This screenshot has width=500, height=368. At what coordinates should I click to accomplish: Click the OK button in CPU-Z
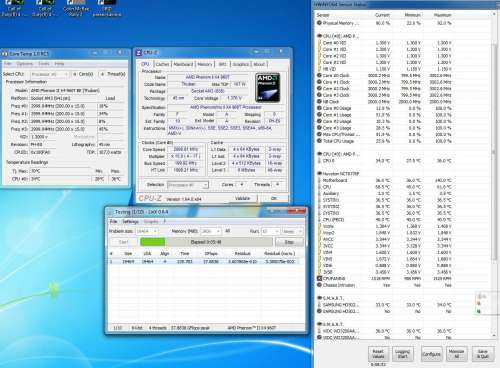(x=274, y=198)
